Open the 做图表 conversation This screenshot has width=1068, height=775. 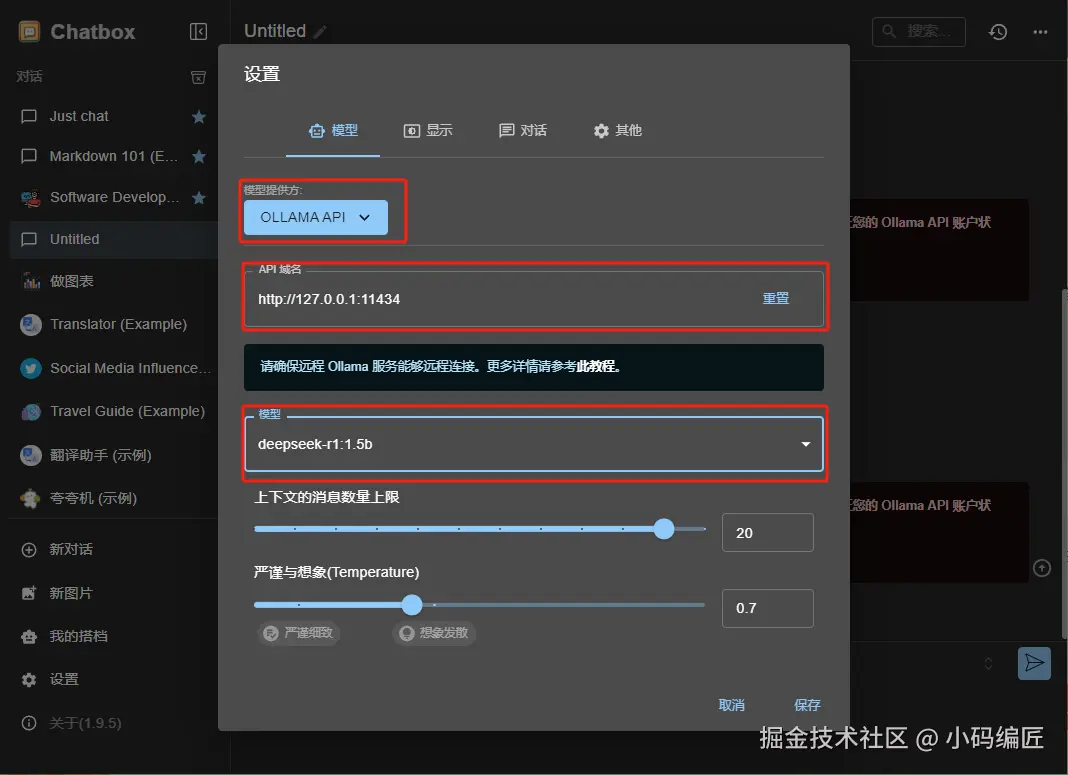pyautogui.click(x=114, y=281)
